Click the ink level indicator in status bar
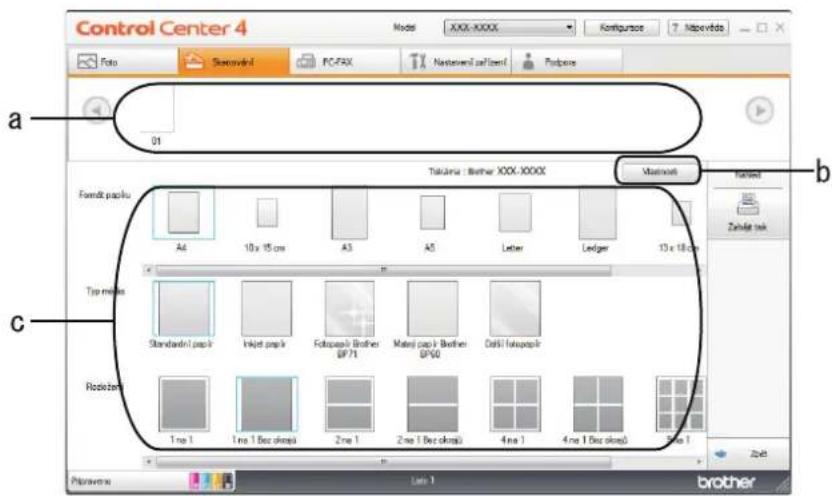 [211, 481]
